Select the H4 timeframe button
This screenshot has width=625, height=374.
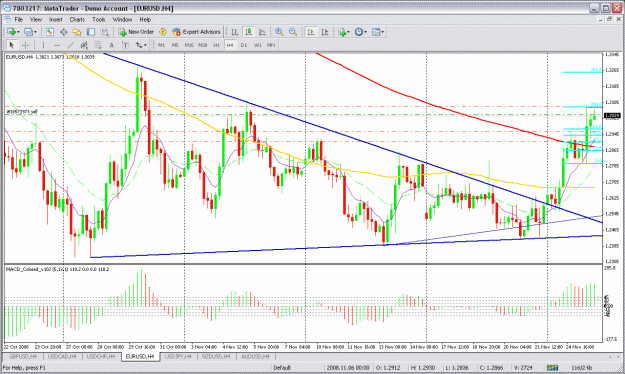(230, 45)
